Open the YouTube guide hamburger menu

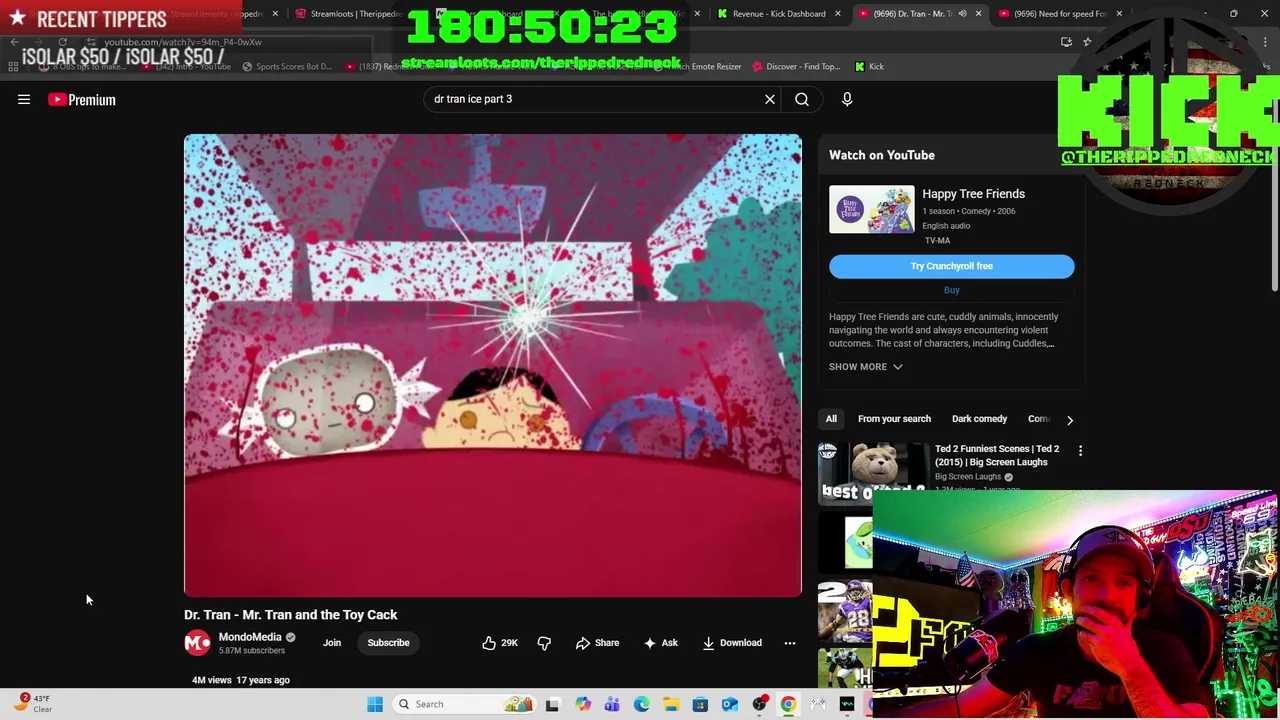pyautogui.click(x=24, y=99)
